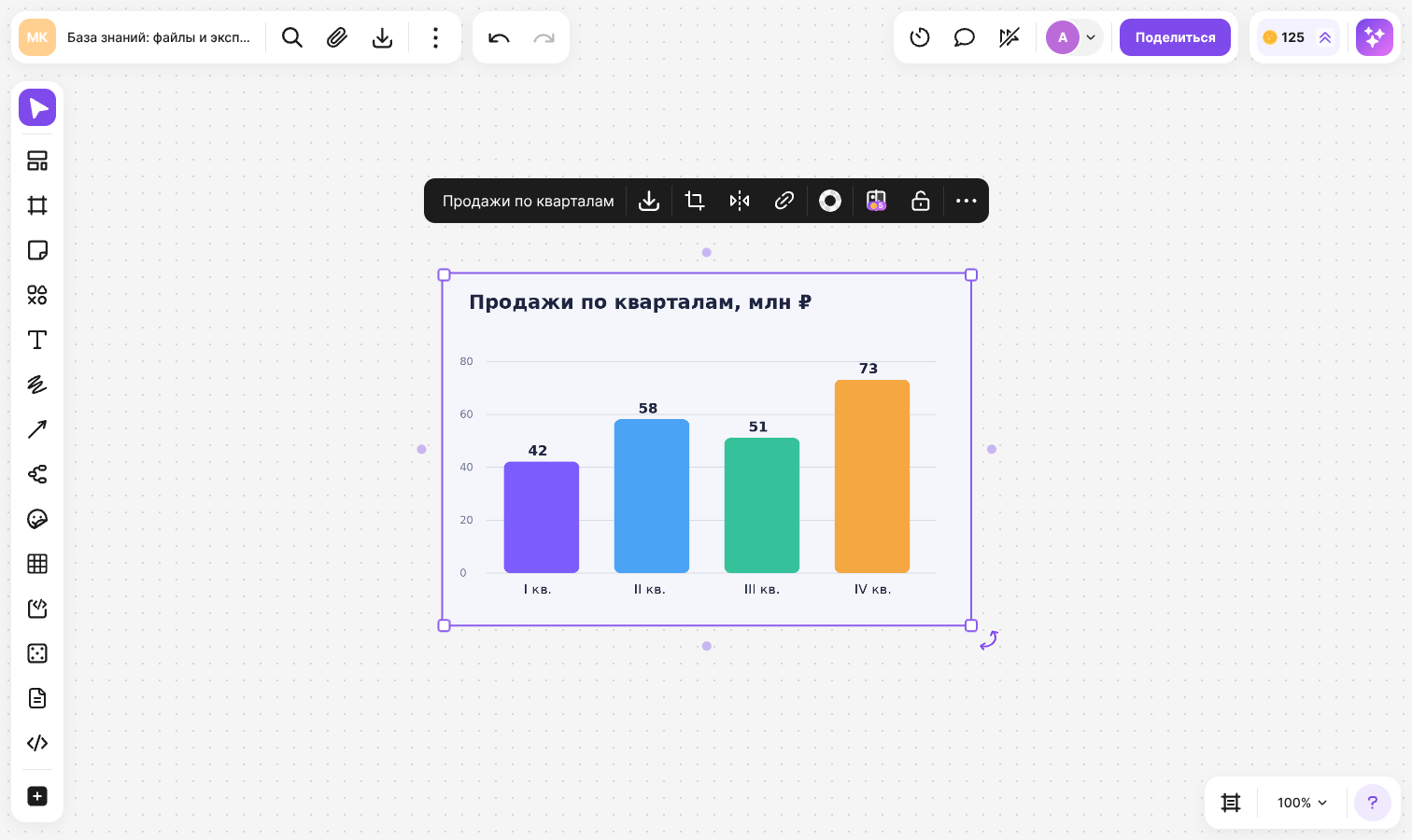Redo the last undone action
This screenshot has width=1412, height=840.
544,37
